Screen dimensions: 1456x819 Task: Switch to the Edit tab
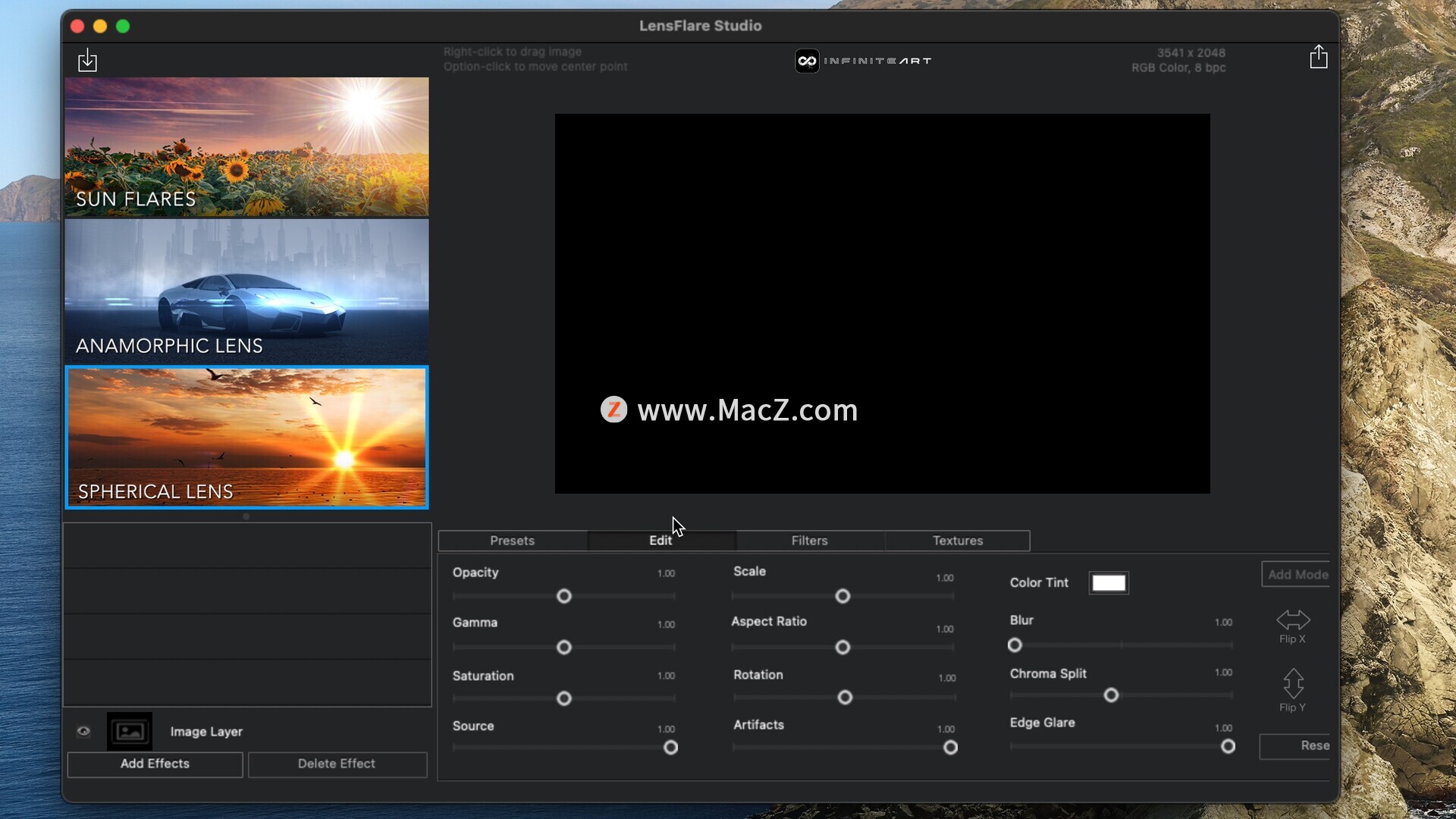661,541
